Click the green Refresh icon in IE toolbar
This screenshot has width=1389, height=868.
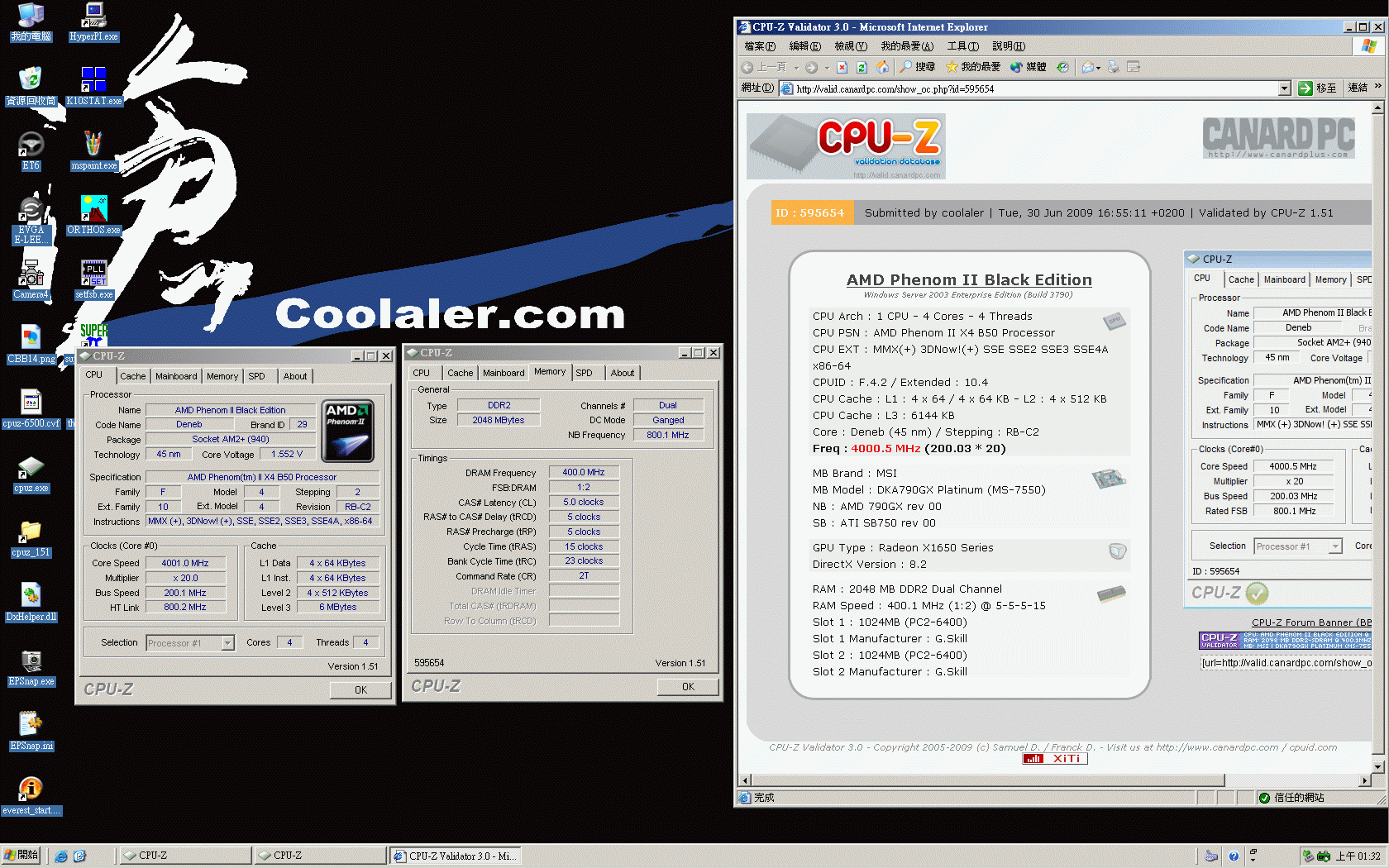tap(862, 67)
